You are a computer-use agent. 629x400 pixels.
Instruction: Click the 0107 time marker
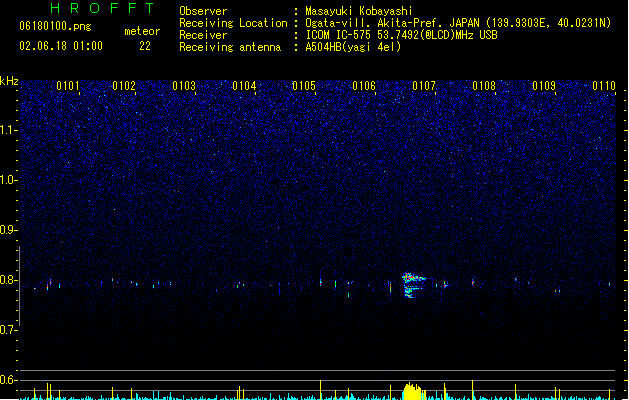click(x=424, y=86)
